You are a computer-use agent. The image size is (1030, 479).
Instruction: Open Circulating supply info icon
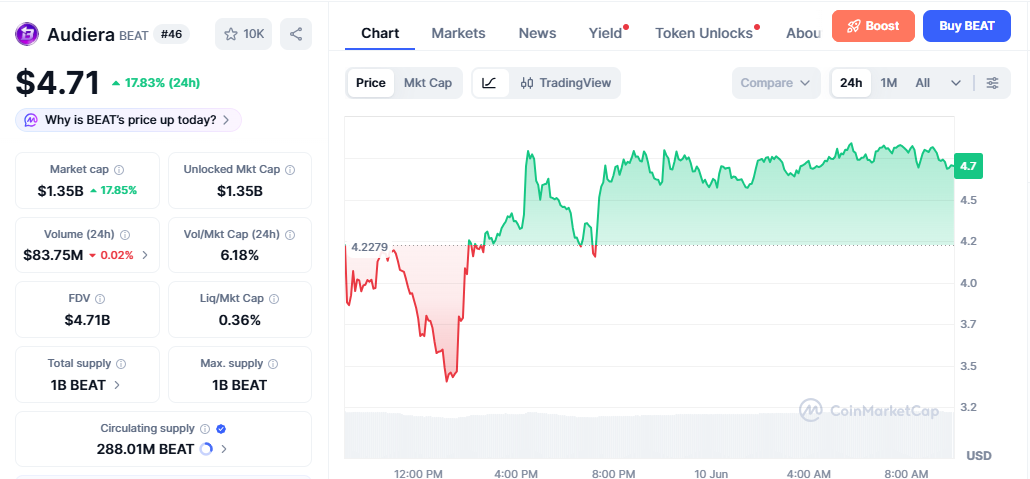[x=205, y=428]
